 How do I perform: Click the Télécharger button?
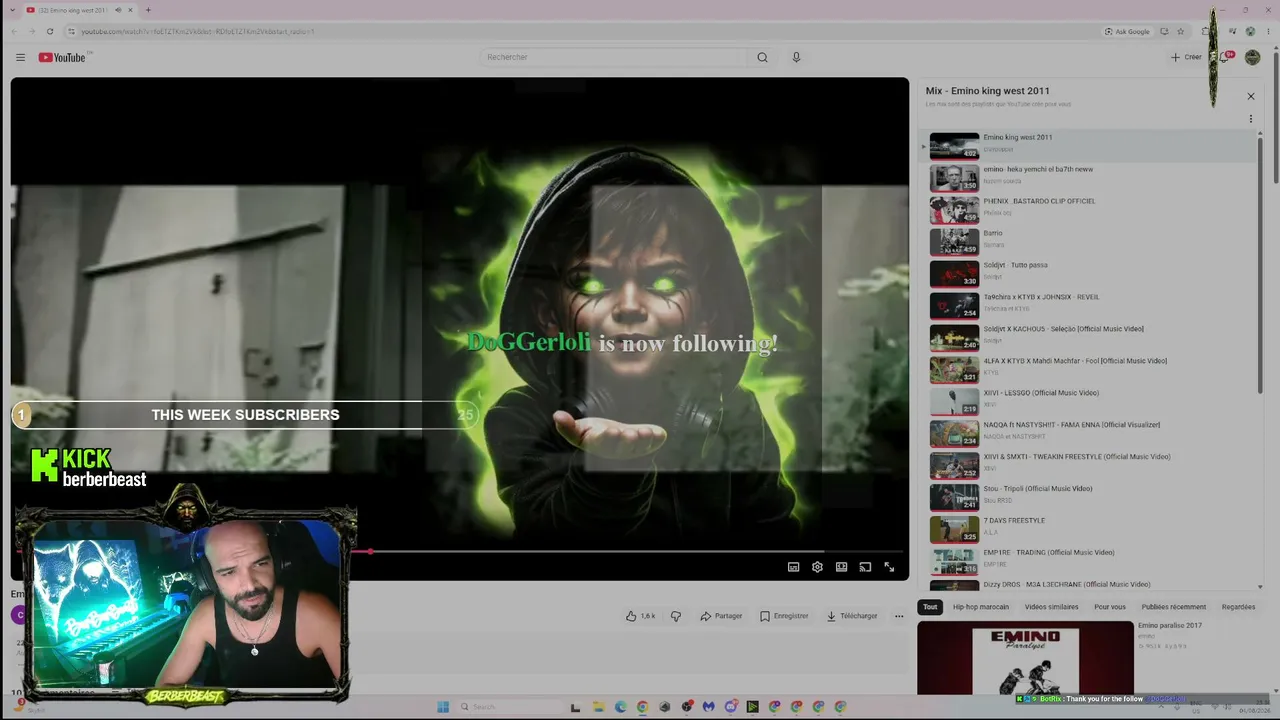[852, 616]
